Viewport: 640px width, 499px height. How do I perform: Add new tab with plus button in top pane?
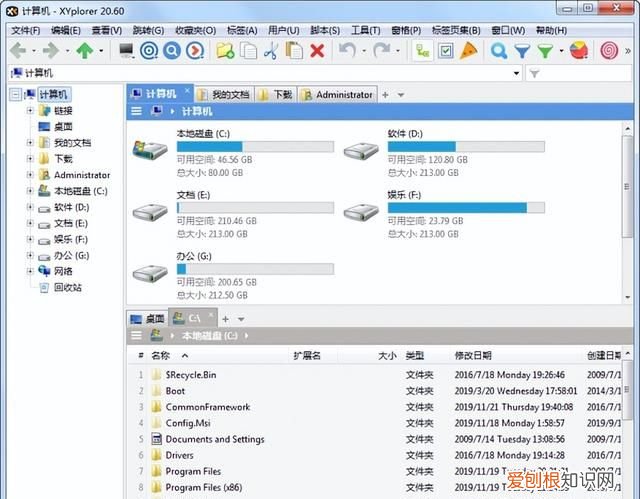tap(385, 95)
